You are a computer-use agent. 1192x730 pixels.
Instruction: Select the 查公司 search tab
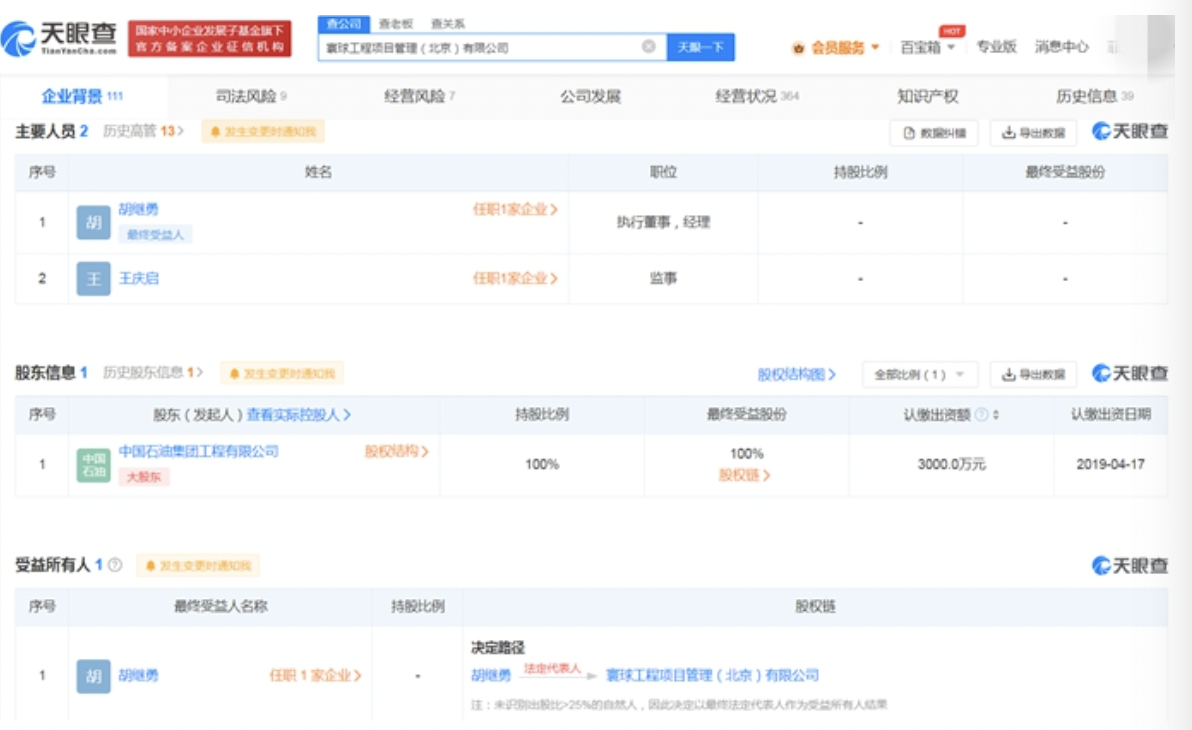pyautogui.click(x=344, y=24)
